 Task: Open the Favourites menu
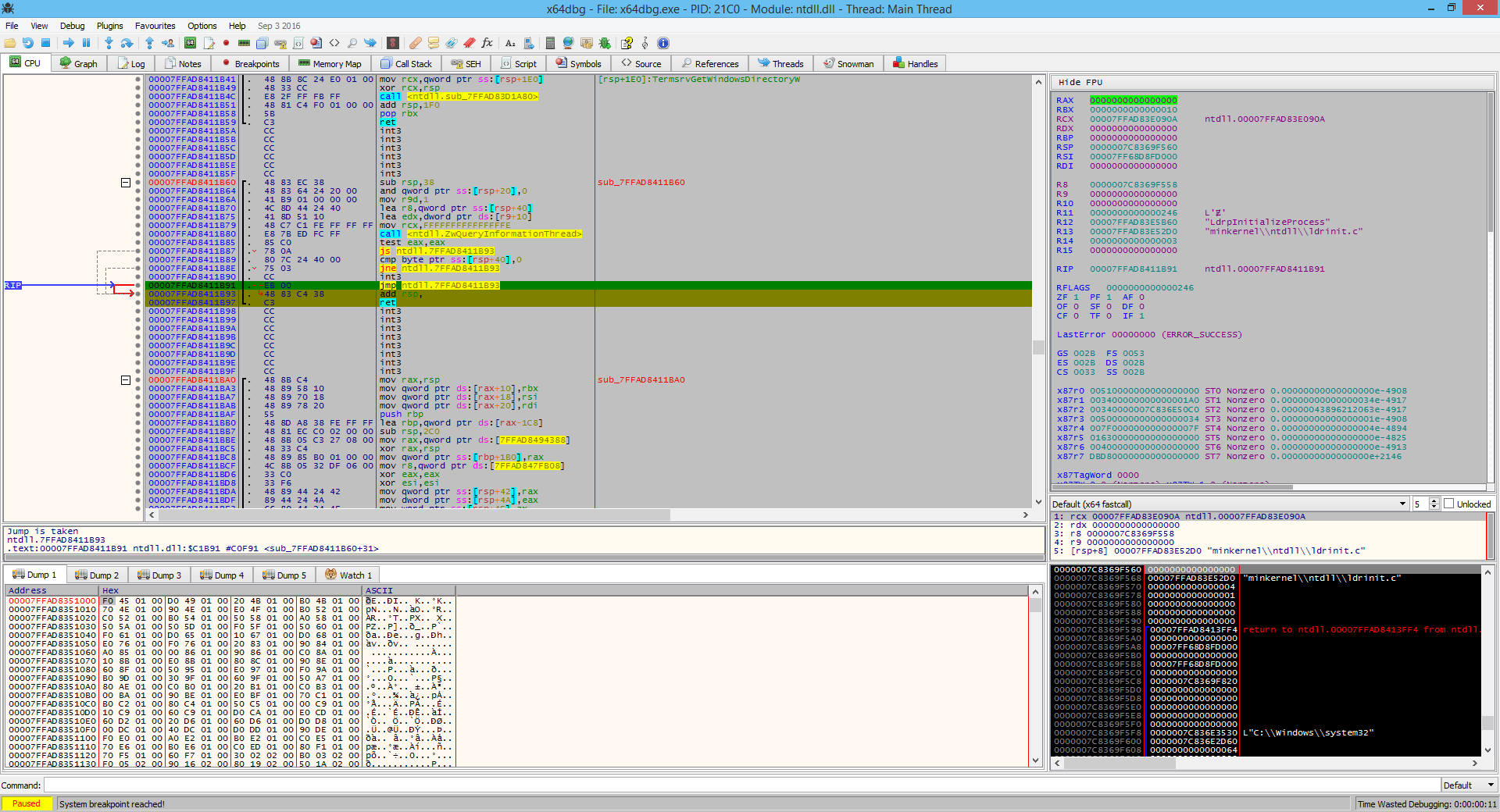click(x=155, y=26)
